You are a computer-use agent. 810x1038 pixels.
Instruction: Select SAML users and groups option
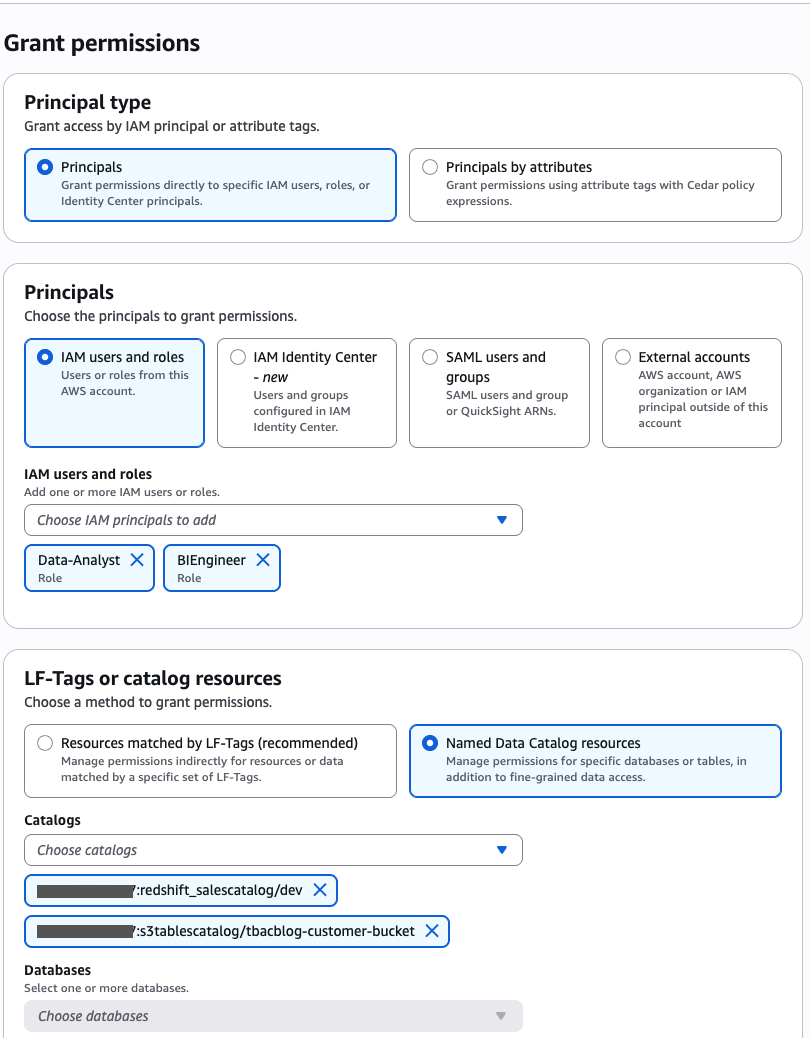(430, 357)
